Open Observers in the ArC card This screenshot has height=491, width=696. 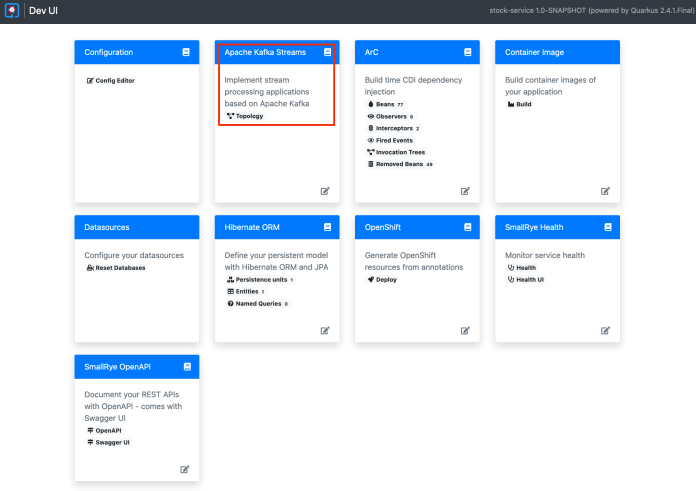tap(391, 116)
